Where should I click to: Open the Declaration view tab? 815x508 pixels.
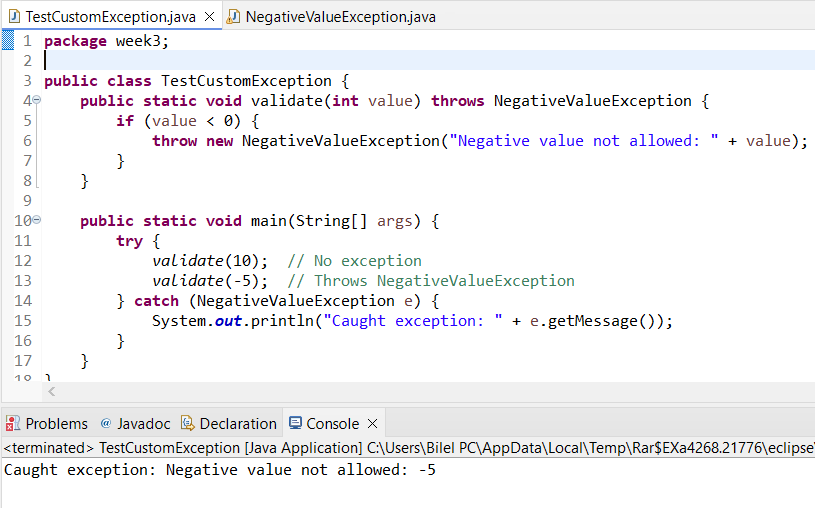coord(238,424)
